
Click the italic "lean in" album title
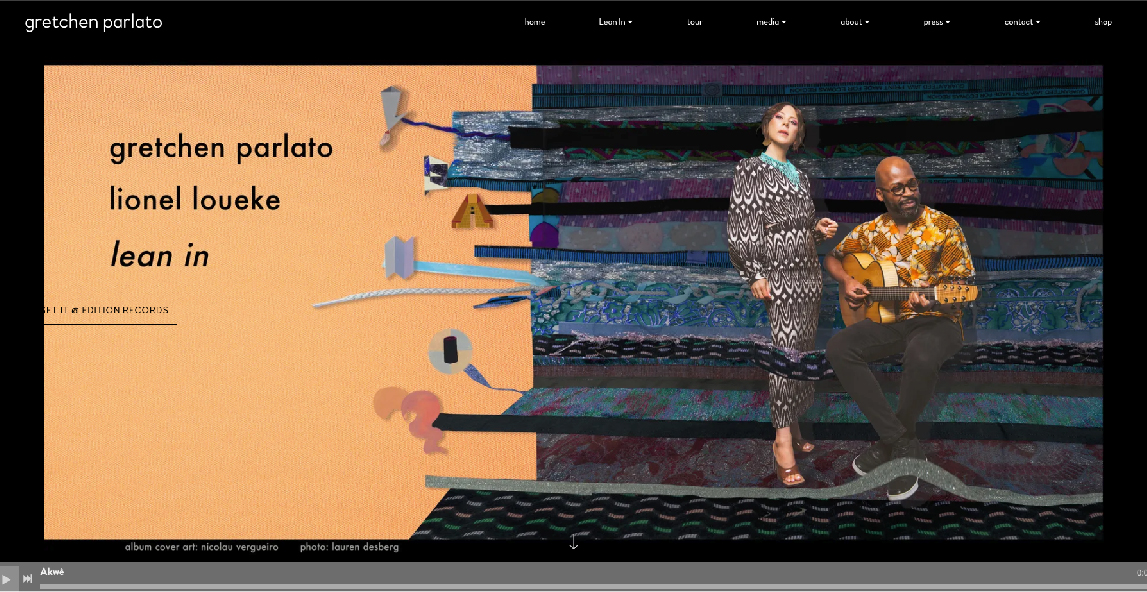[159, 255]
